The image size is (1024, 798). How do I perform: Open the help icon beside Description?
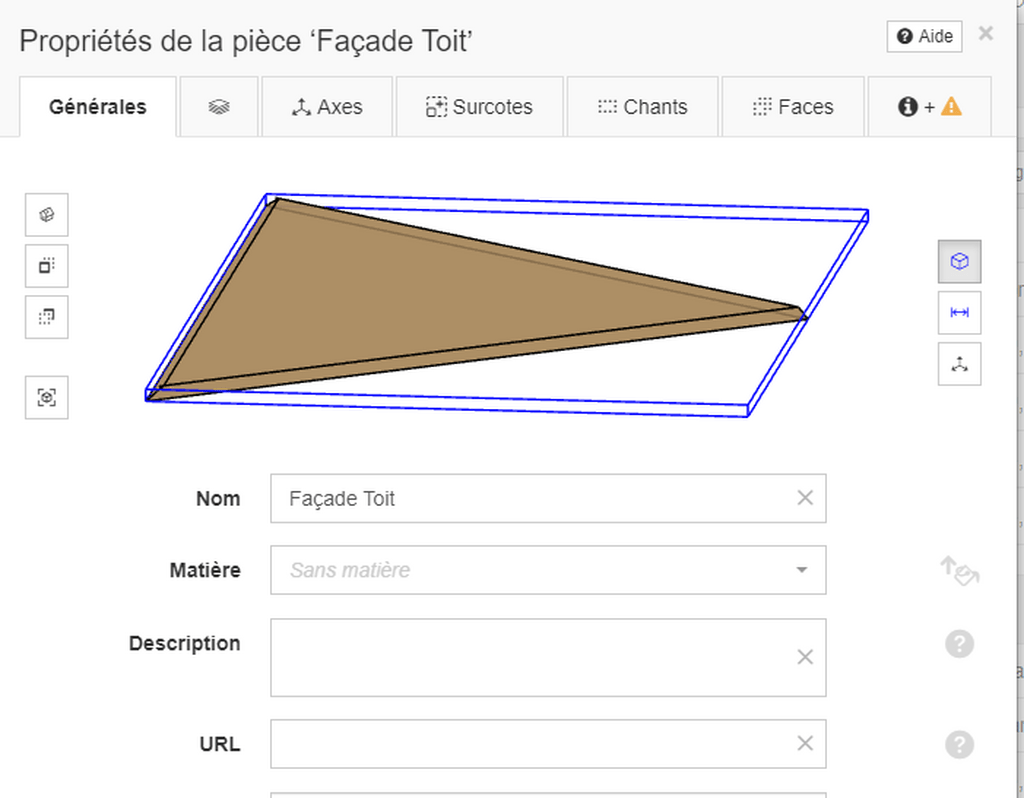959,644
